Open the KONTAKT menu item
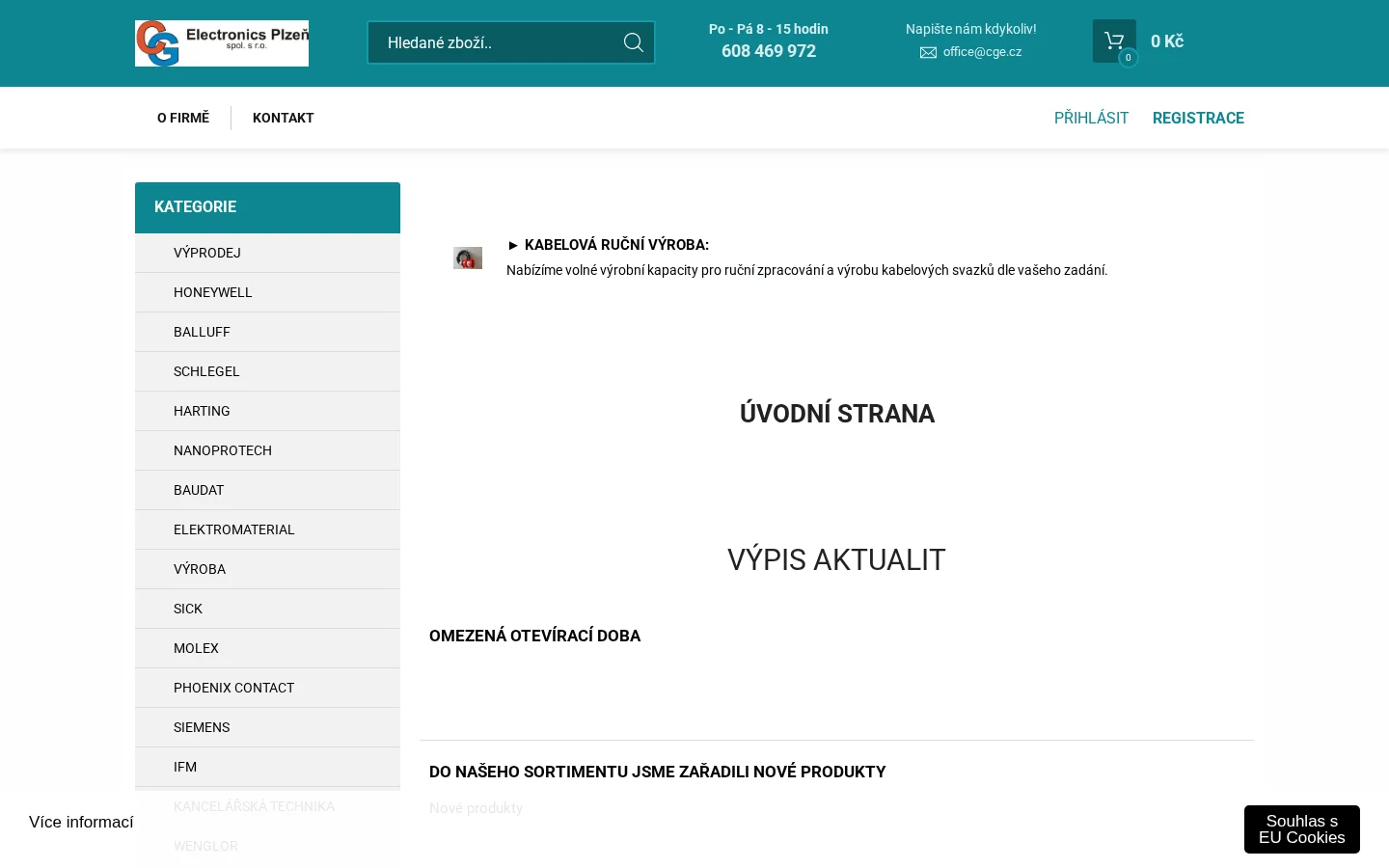This screenshot has height=868, width=1389. (x=284, y=118)
